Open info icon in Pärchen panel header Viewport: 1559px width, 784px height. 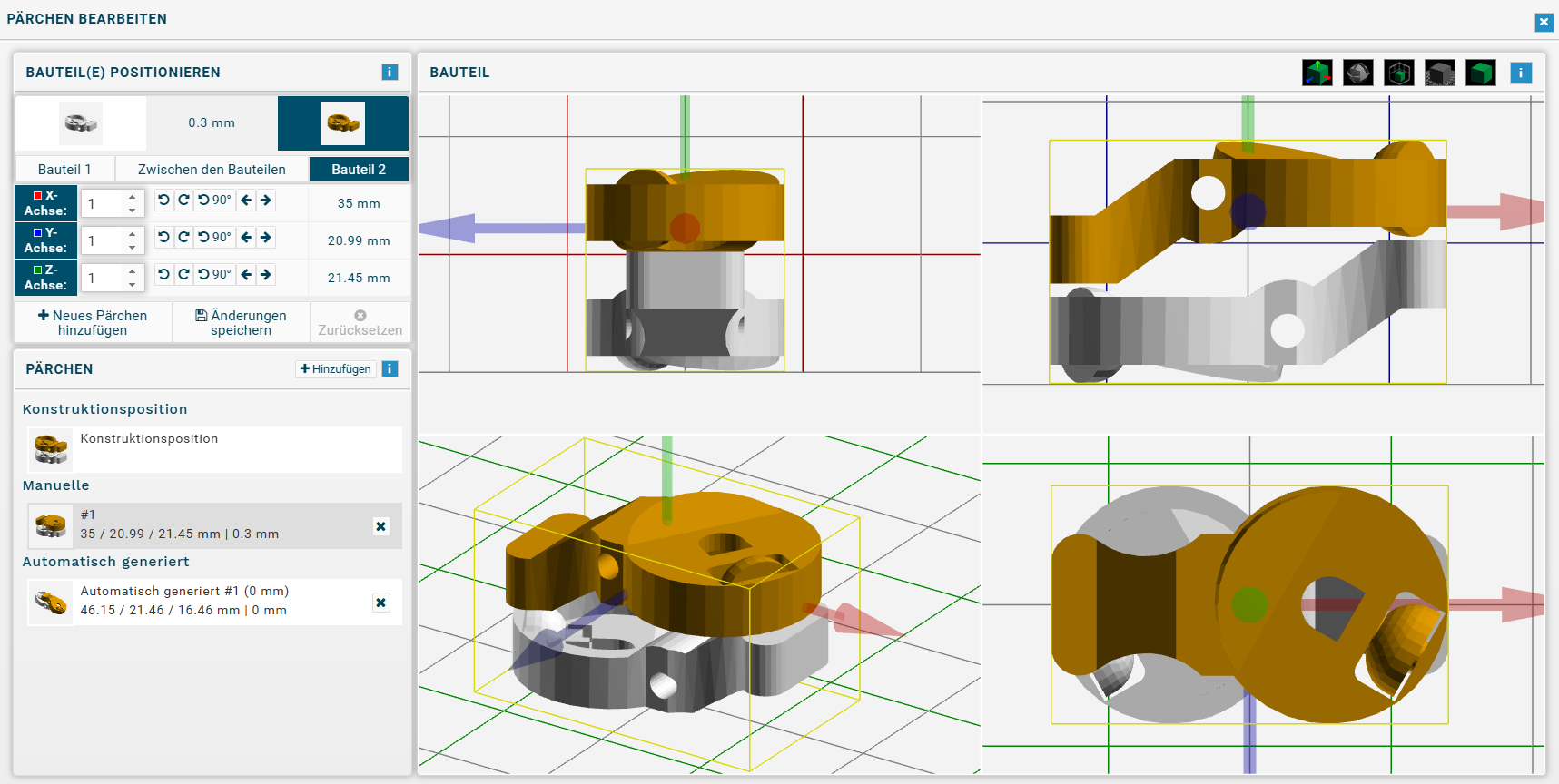(390, 368)
